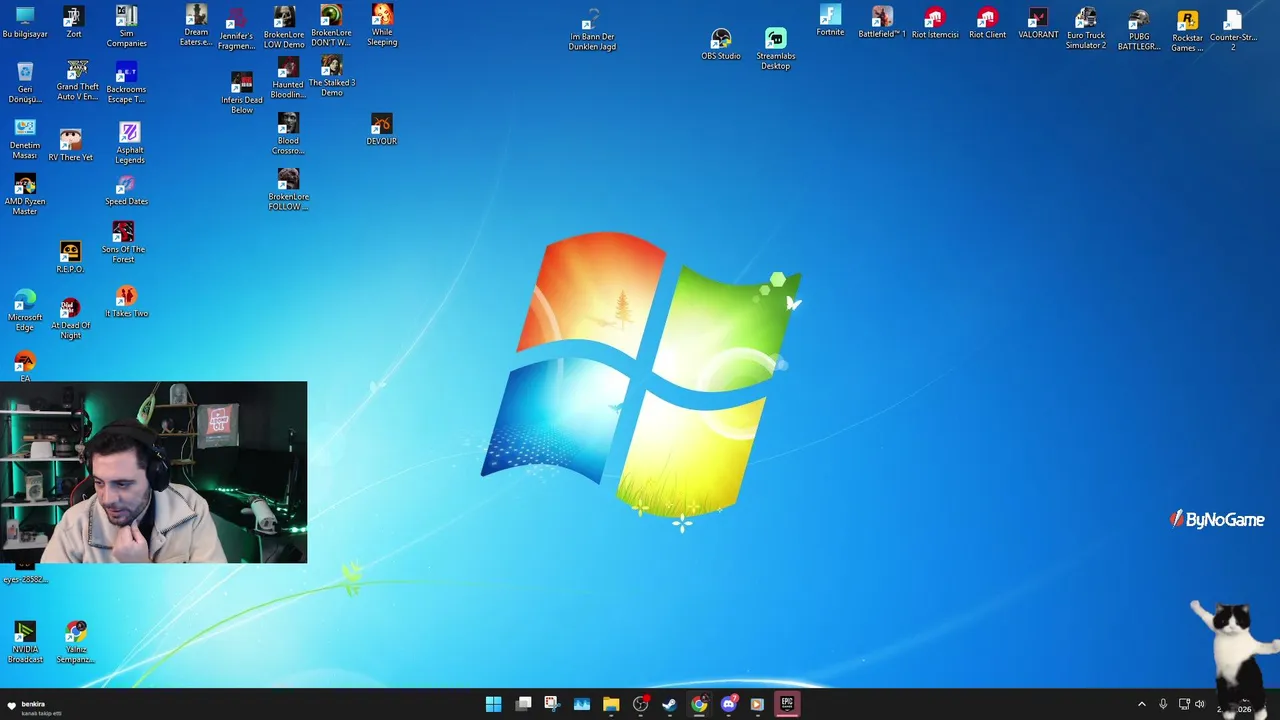Select the Blood Crossro... game shortcut

tap(288, 134)
